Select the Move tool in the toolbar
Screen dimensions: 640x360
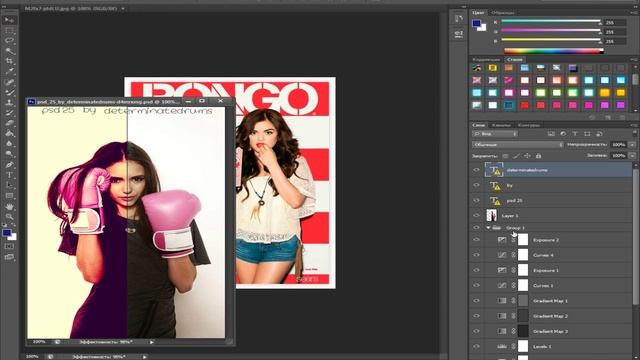tap(9, 20)
